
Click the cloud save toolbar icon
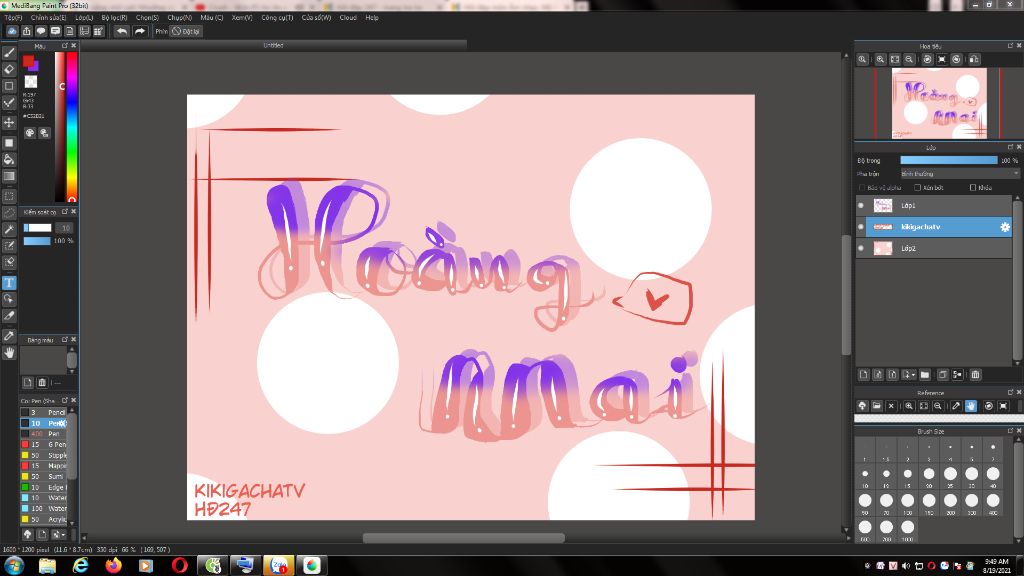pyautogui.click(x=12, y=31)
